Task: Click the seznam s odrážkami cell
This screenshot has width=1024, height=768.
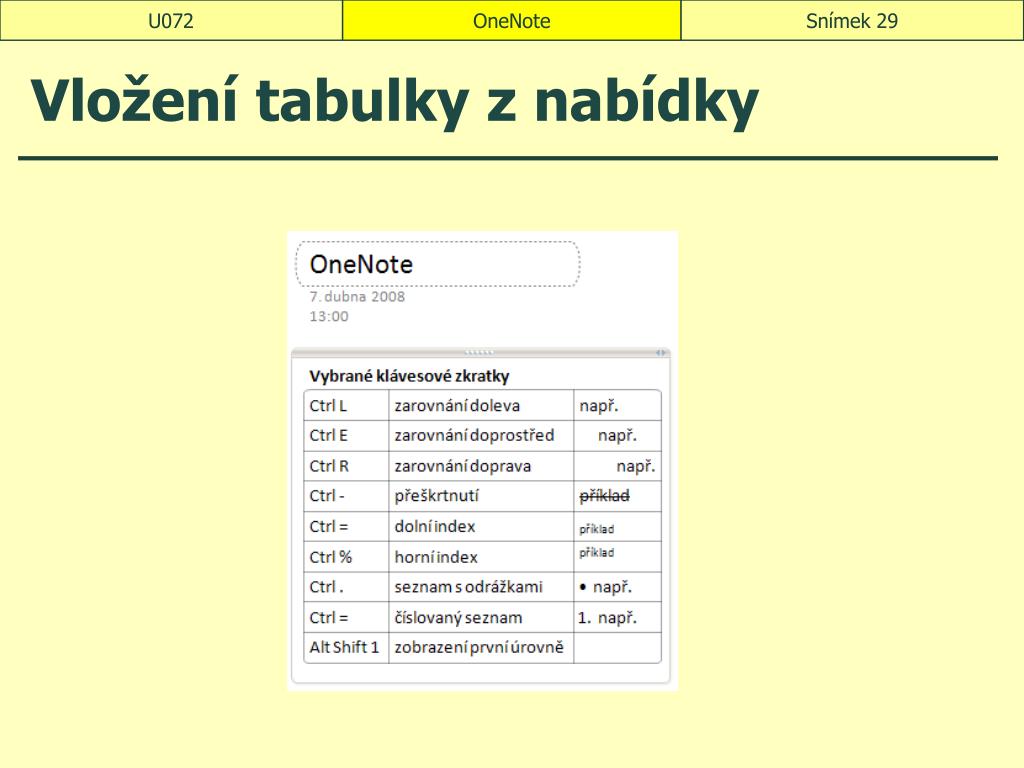Action: click(x=481, y=587)
